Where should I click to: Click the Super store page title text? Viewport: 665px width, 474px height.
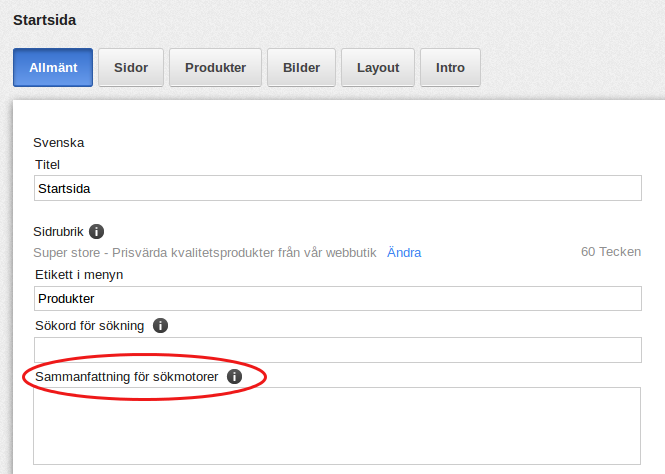click(205, 253)
